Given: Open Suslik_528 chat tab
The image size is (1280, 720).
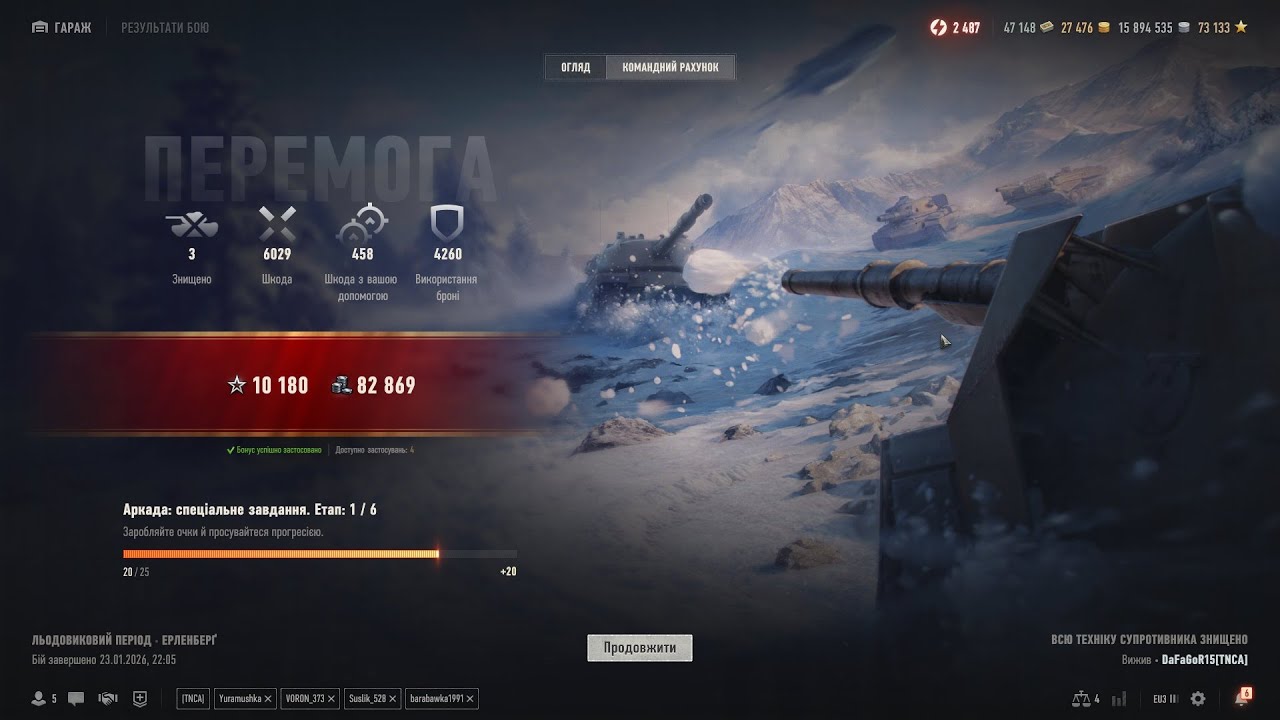Looking at the screenshot, I should [366, 698].
